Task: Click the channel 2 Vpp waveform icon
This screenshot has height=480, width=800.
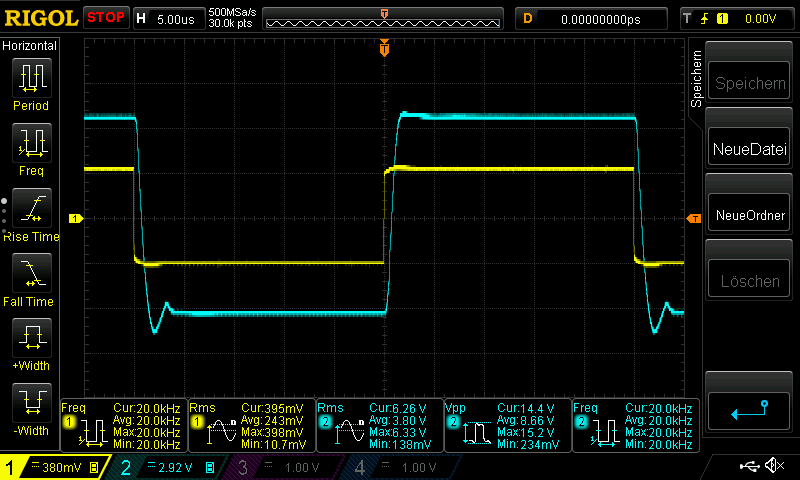Action: click(x=478, y=433)
